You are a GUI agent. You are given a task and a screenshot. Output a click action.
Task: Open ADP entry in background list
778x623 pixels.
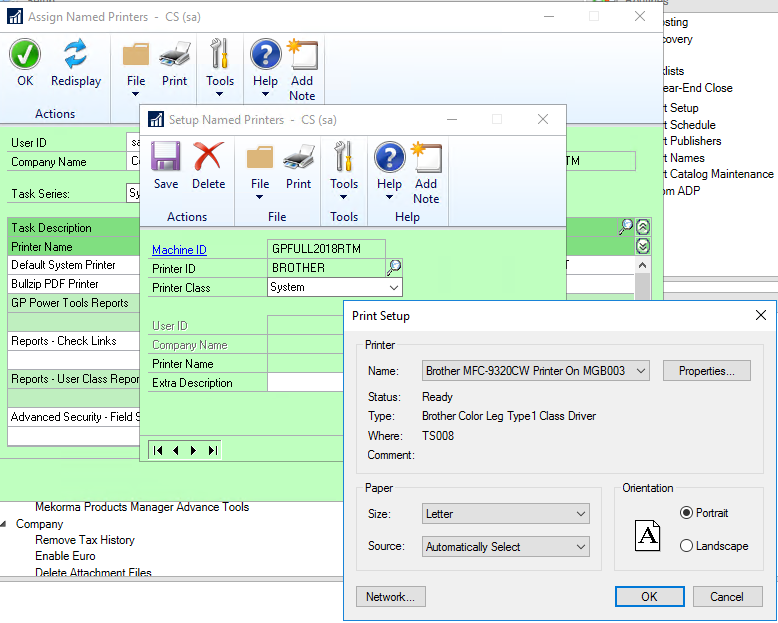click(682, 191)
